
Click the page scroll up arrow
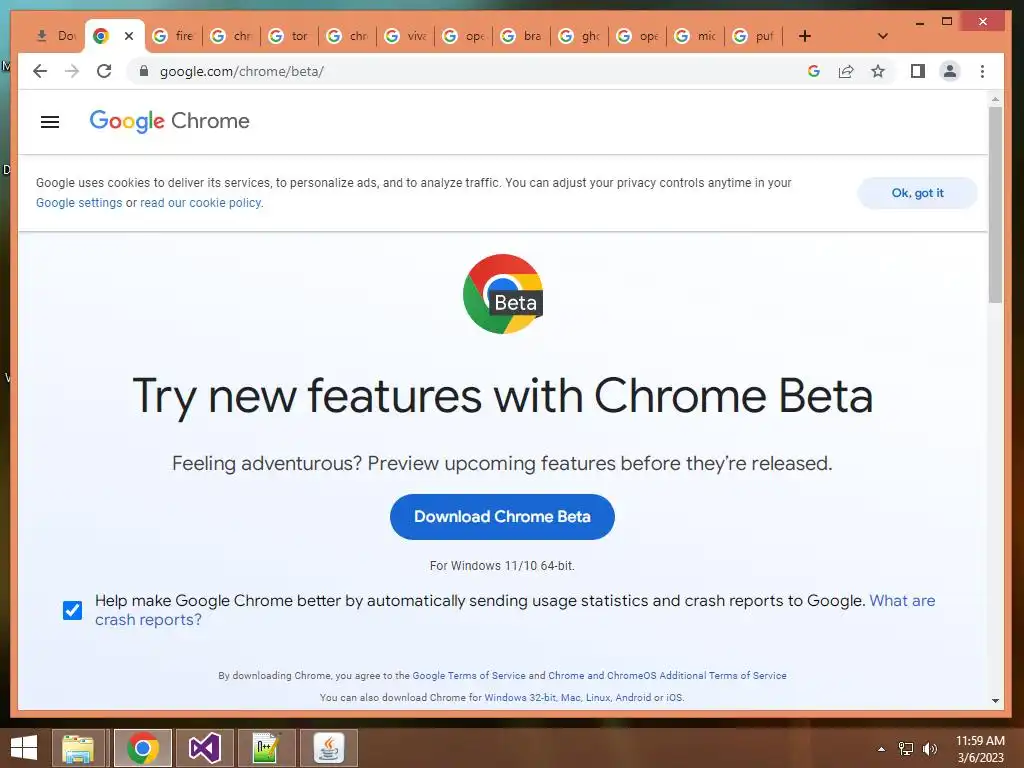(995, 99)
